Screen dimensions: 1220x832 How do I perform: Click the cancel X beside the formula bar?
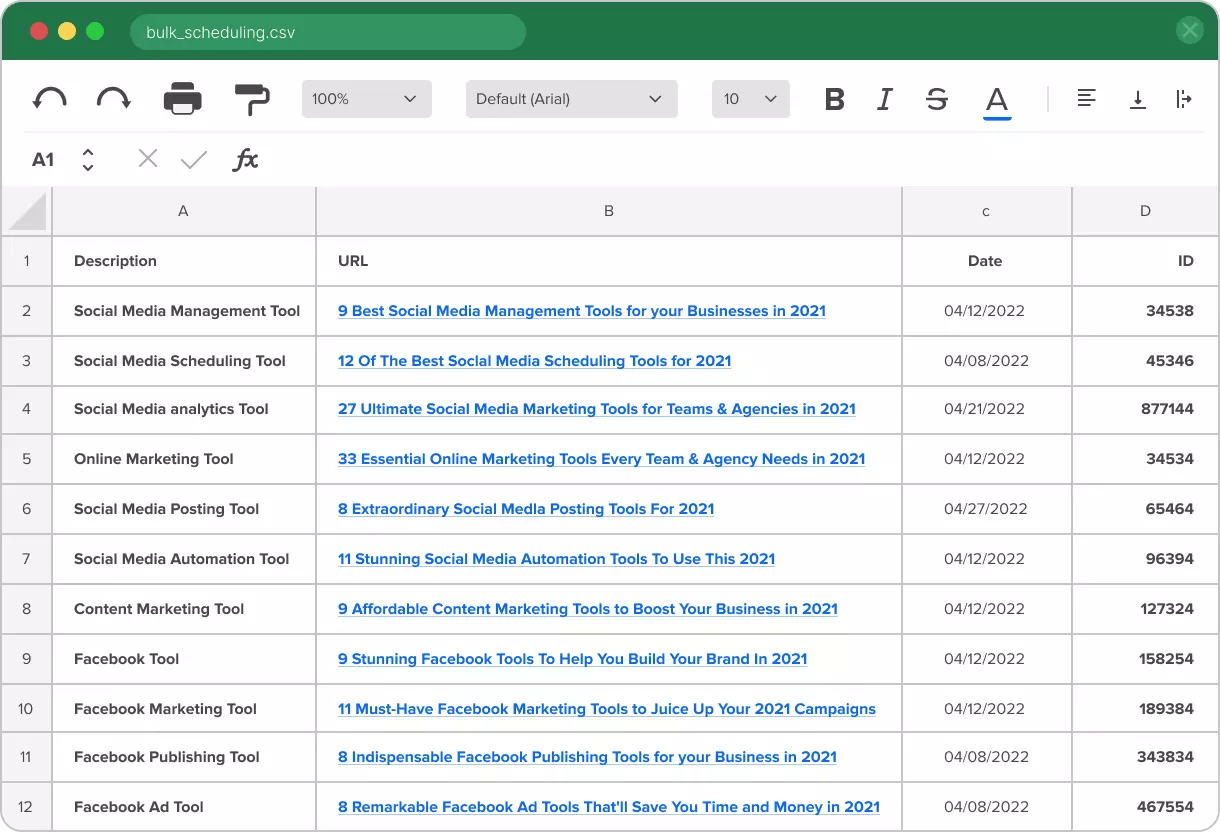click(148, 158)
